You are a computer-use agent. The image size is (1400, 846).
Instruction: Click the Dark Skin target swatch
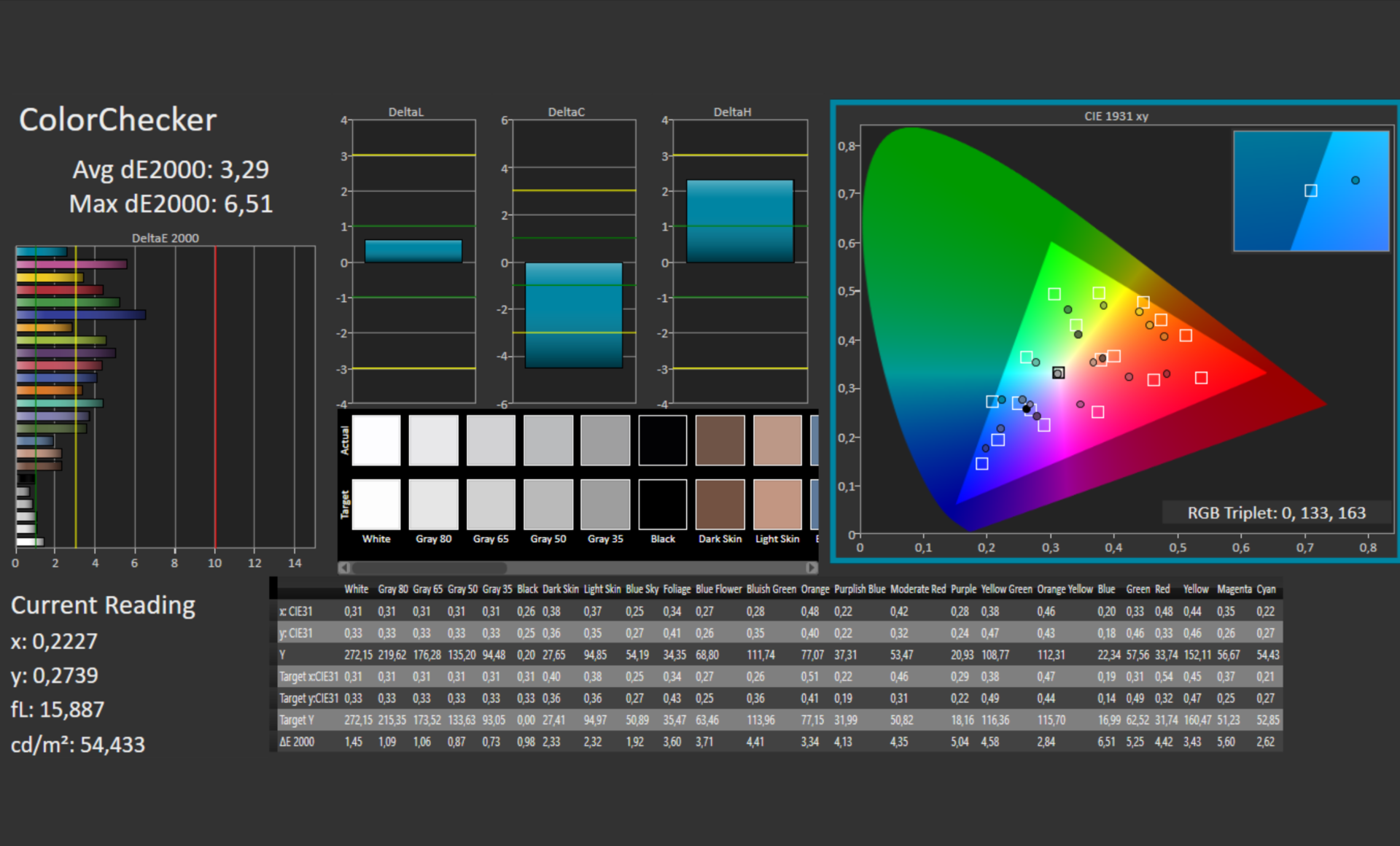(720, 504)
